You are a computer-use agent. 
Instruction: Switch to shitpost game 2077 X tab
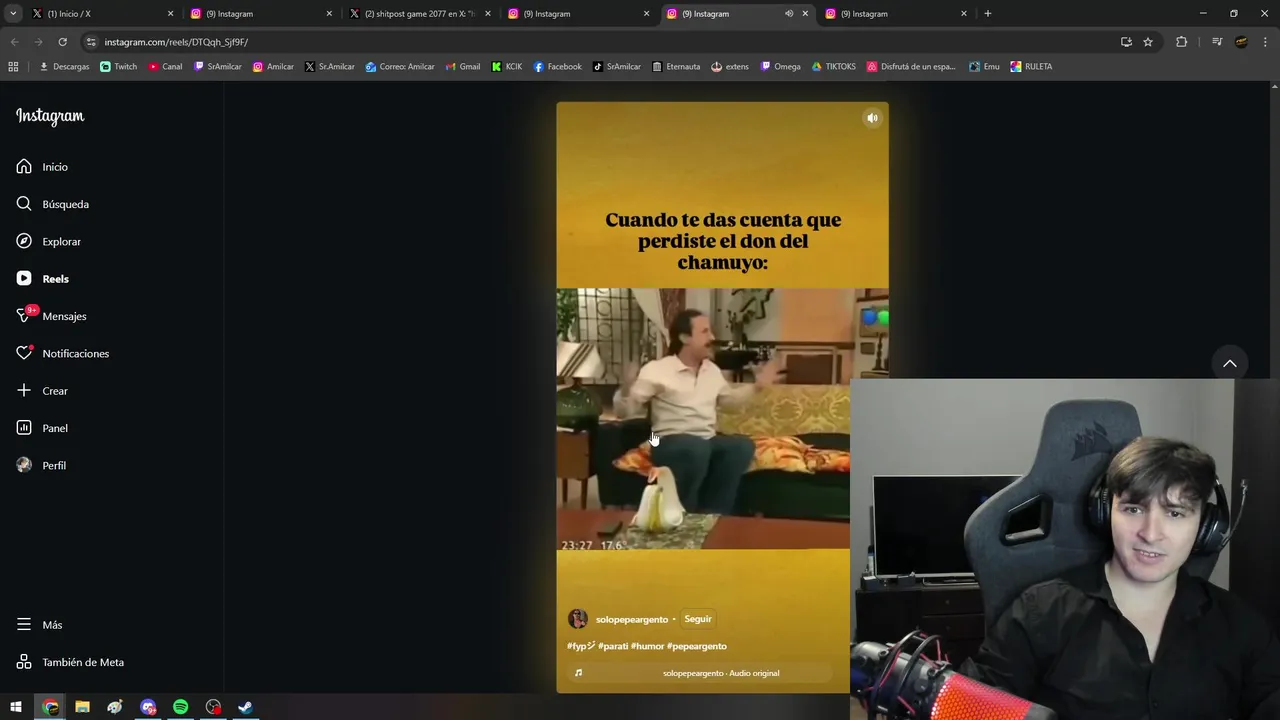click(419, 14)
